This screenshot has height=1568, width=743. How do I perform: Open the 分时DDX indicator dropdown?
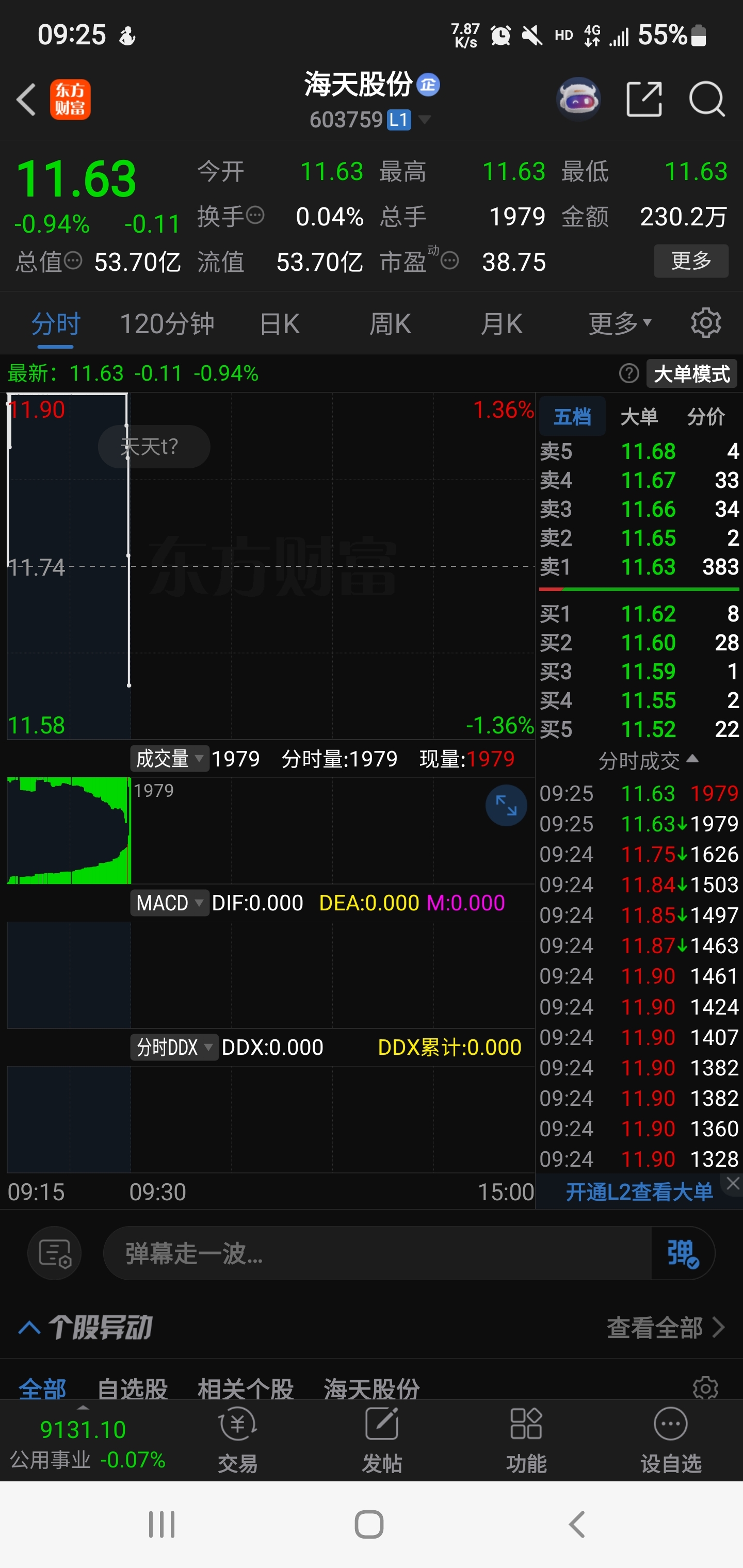click(x=174, y=1047)
